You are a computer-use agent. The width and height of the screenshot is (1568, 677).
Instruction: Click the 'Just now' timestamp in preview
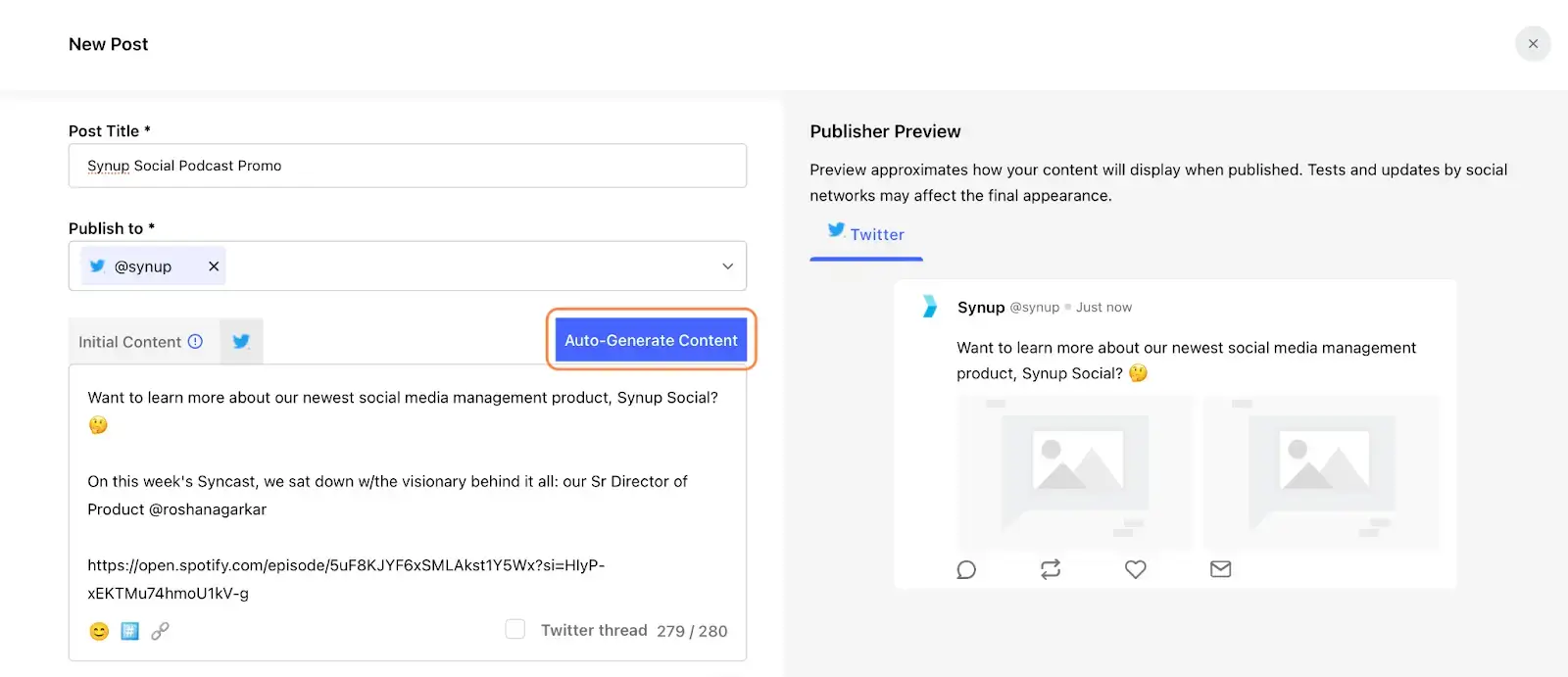(1103, 308)
